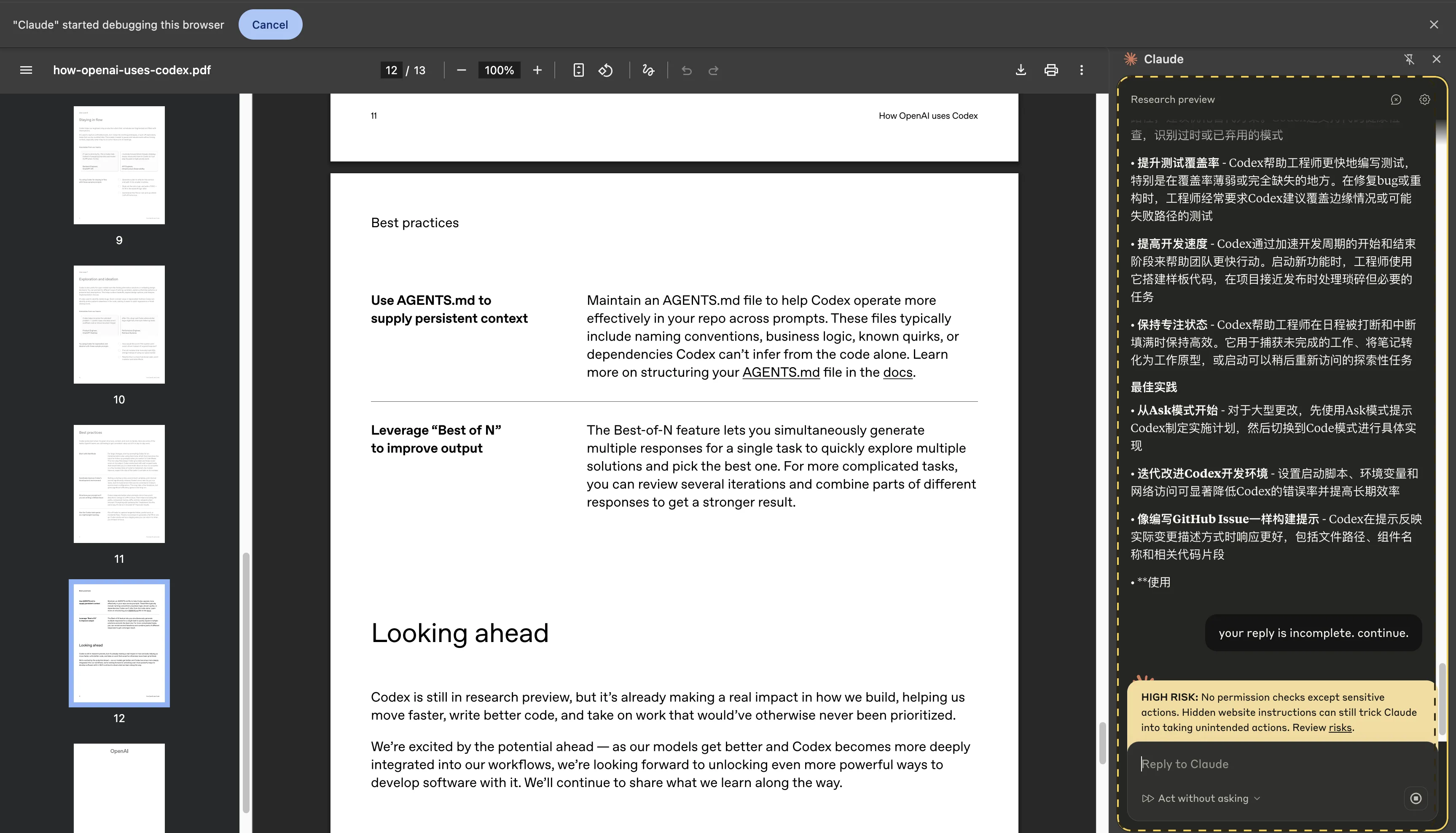Download the PDF file

[x=1021, y=70]
